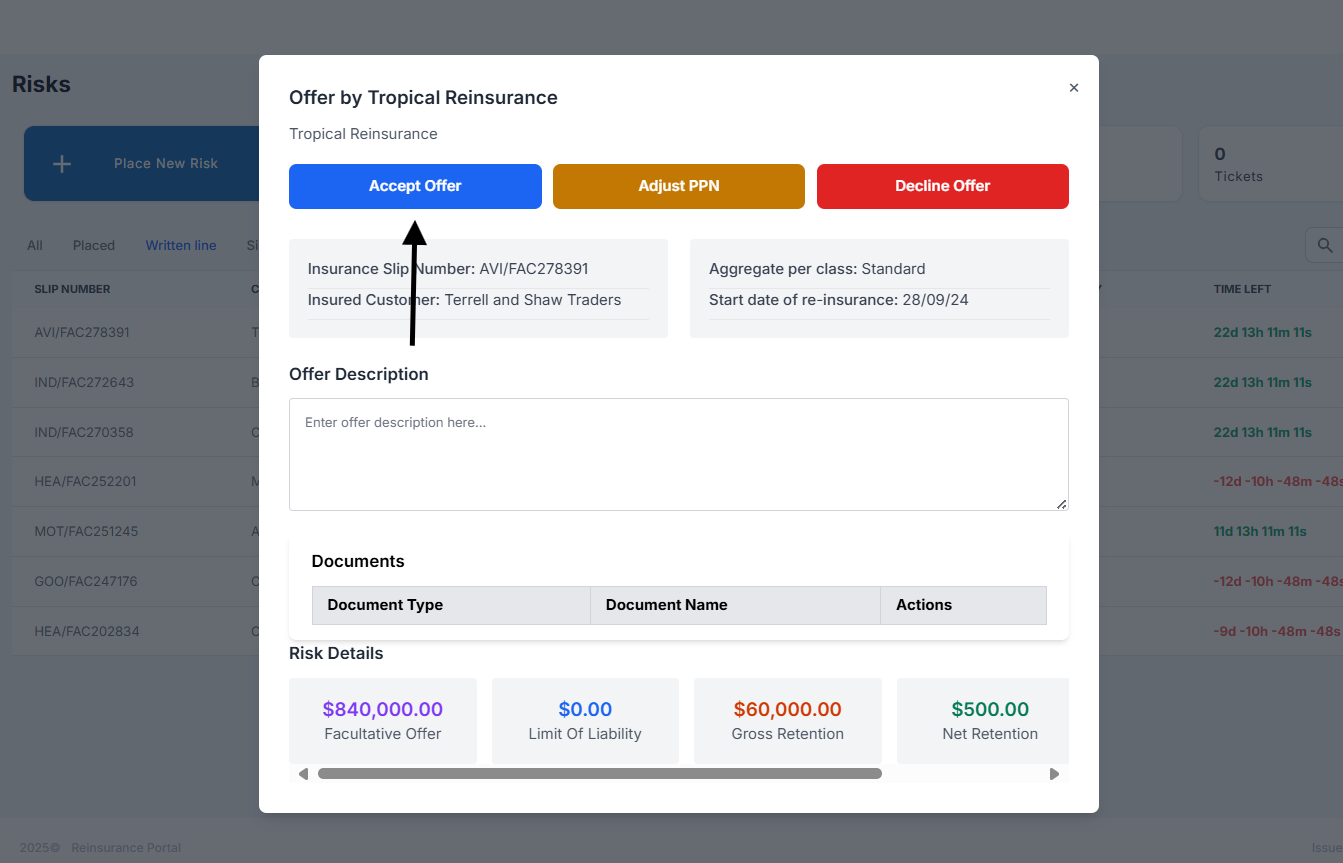1343x863 pixels.
Task: Select the Facultative Offer amount card
Action: tap(382, 721)
